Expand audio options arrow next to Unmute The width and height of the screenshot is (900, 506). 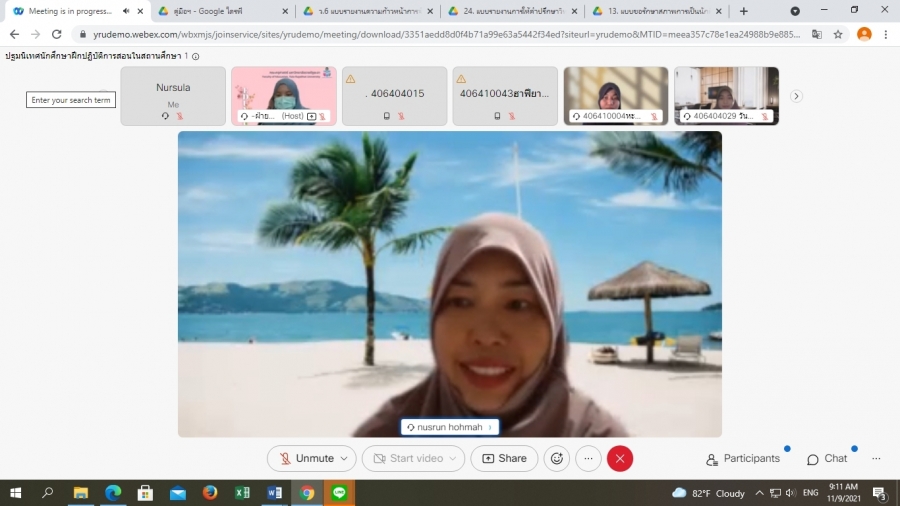[345, 458]
